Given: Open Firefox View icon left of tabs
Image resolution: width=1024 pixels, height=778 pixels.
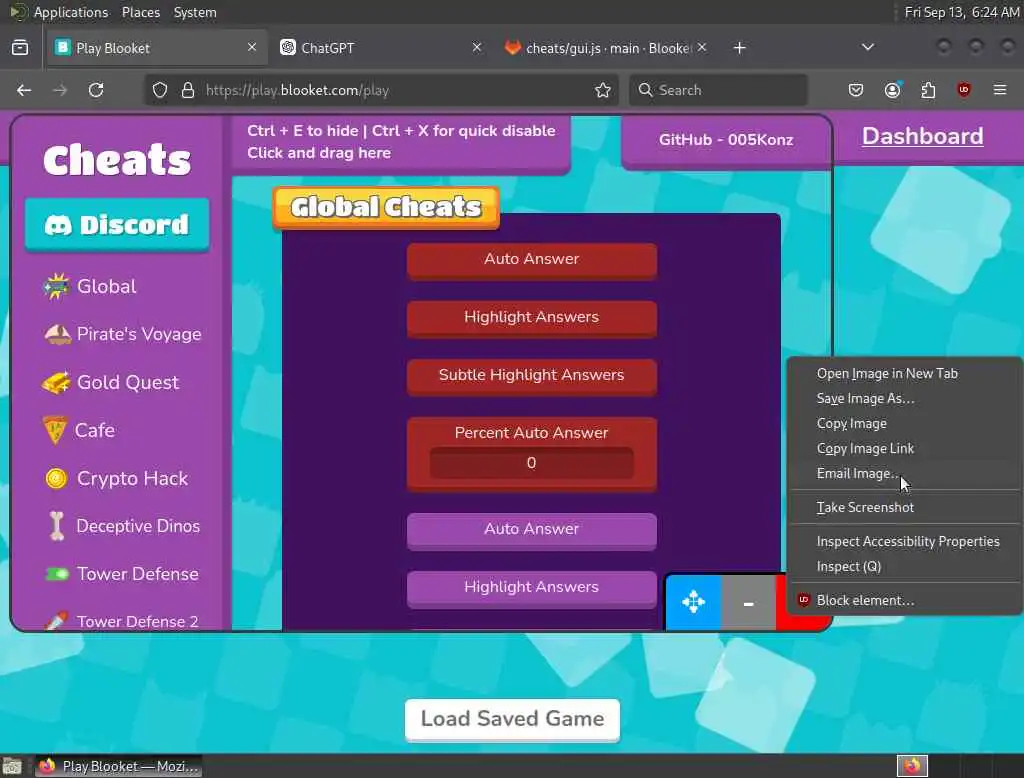Looking at the screenshot, I should point(20,48).
